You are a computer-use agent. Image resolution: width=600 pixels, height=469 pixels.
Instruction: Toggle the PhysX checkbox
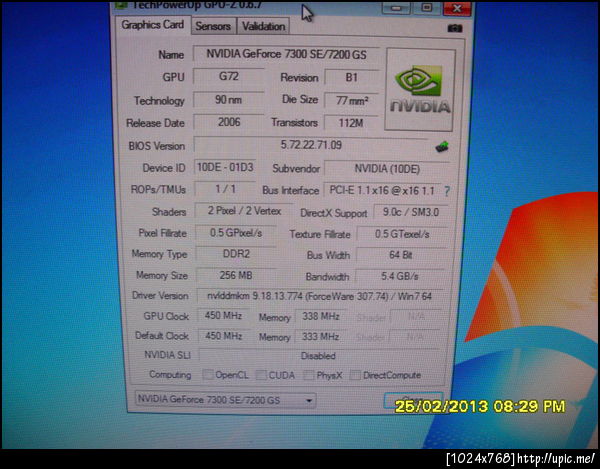(x=308, y=375)
